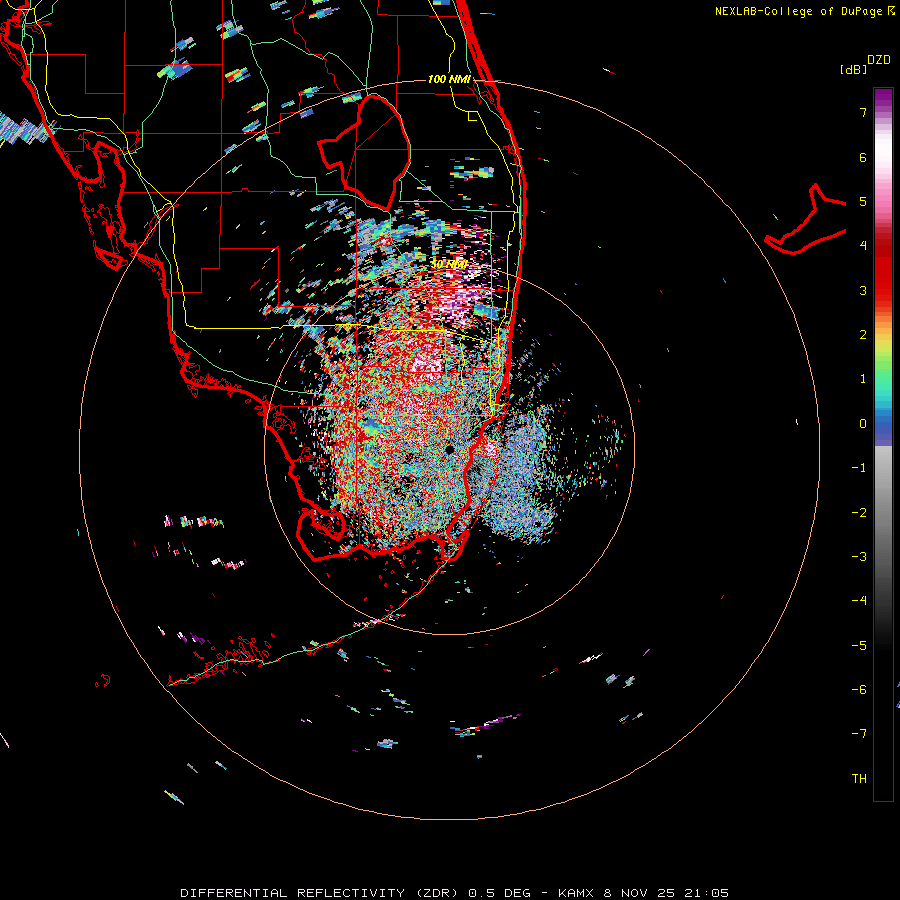Click the 3 dB tick on the scale
Viewport: 900px width, 900px height.
(x=863, y=290)
